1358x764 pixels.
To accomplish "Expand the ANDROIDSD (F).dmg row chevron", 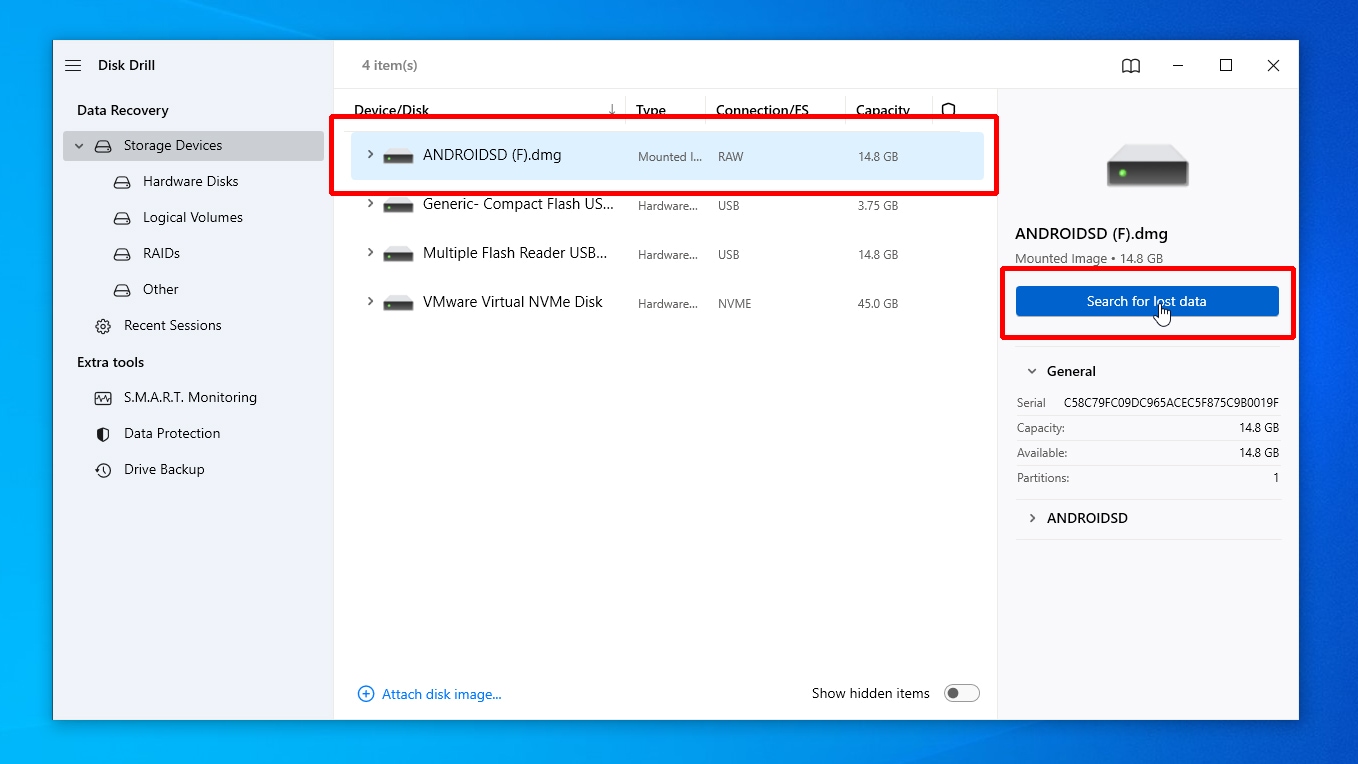I will tap(370, 155).
